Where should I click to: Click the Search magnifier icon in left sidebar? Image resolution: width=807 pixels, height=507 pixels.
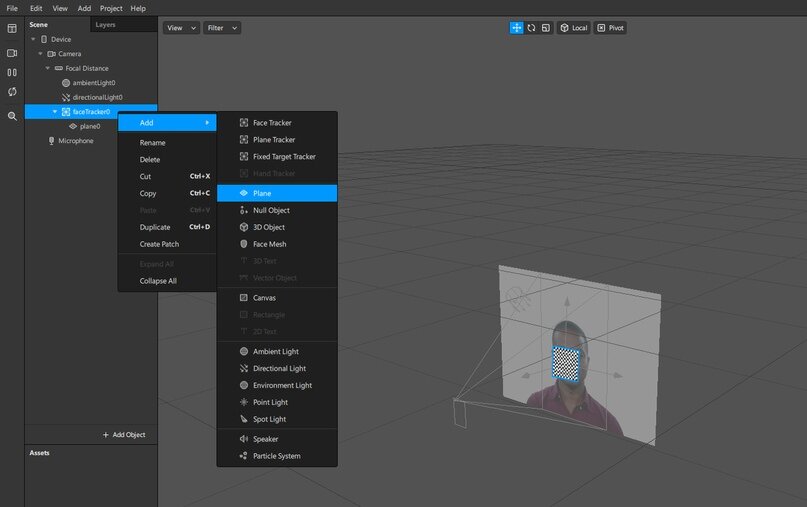[x=12, y=116]
